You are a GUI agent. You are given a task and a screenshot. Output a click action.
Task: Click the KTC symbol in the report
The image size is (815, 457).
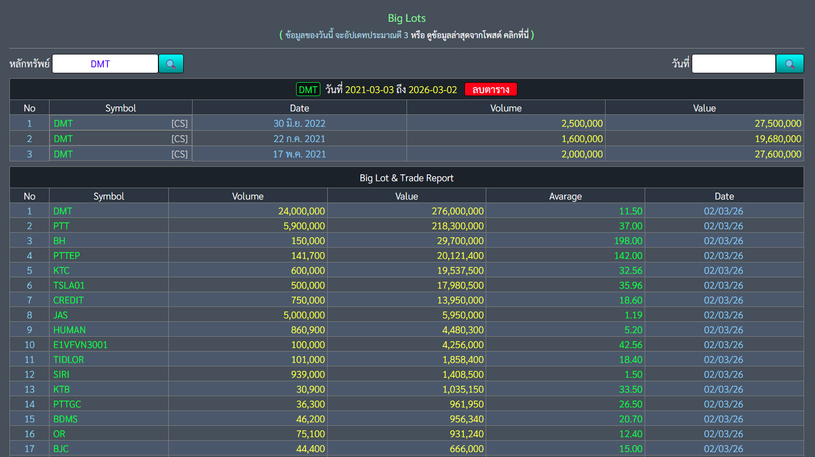tap(62, 270)
